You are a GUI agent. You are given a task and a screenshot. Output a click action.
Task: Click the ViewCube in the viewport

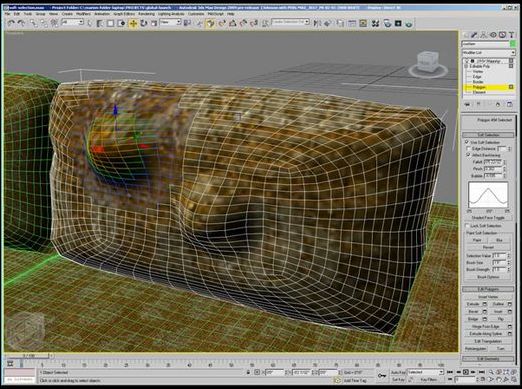click(428, 63)
